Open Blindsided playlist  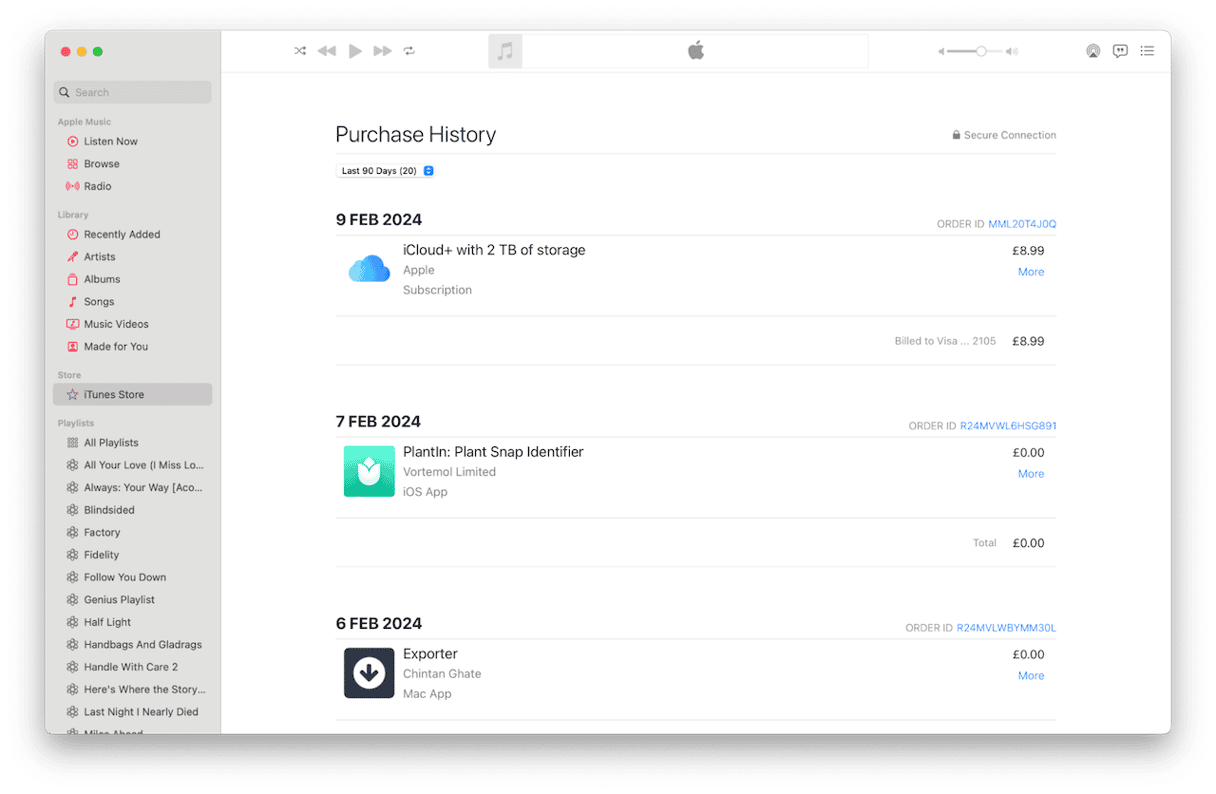[x=133, y=510]
